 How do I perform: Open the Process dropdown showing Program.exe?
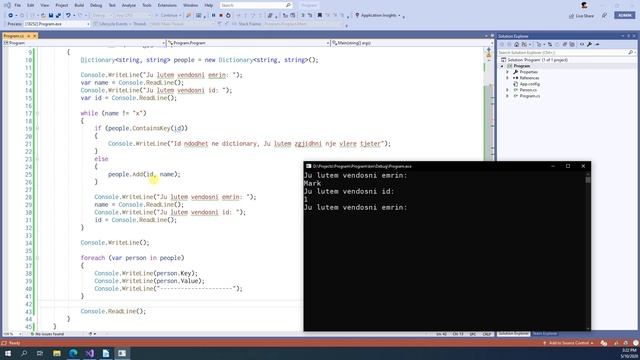click(57, 24)
